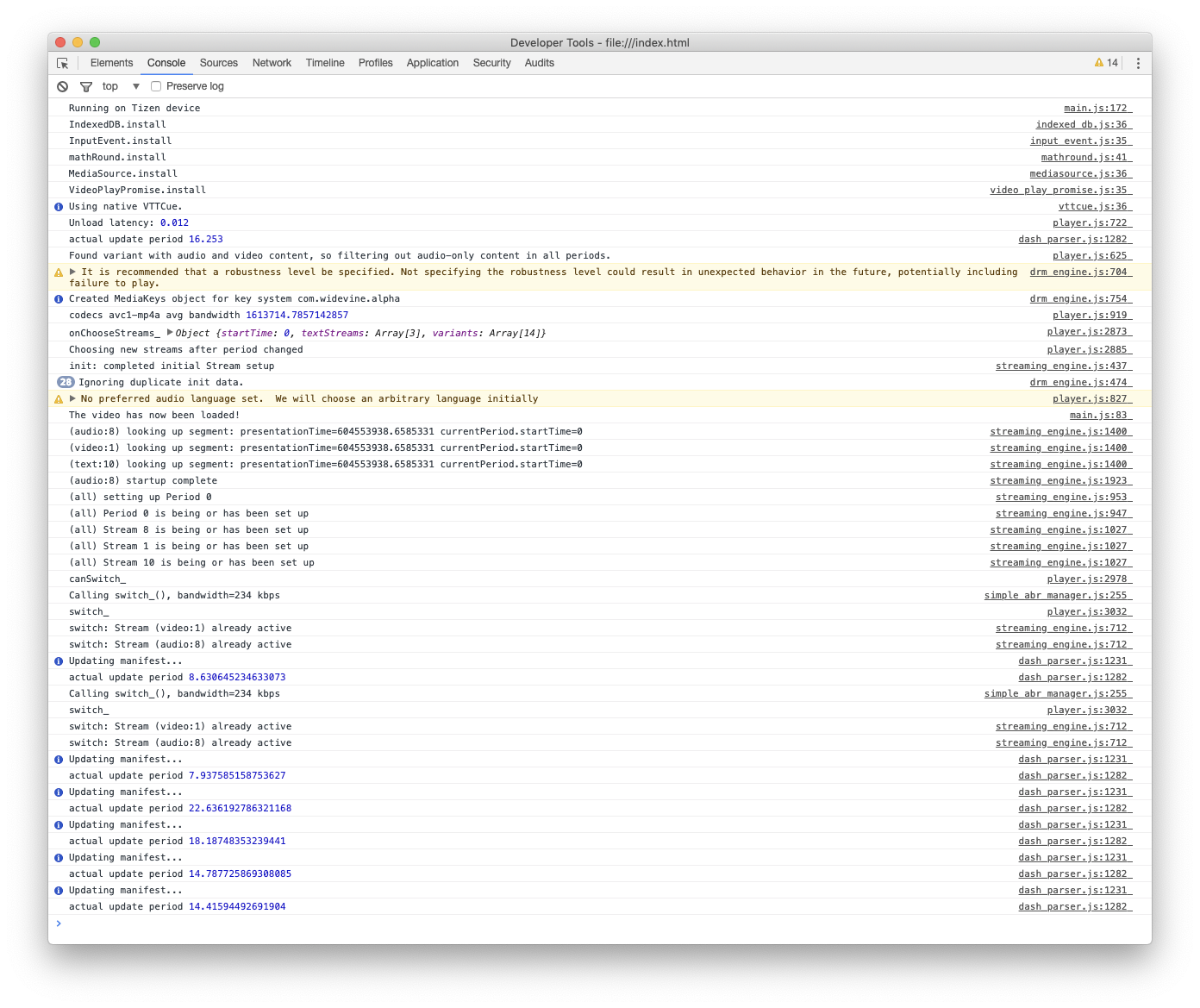Open the DevTools three-dot menu
1200x1008 pixels.
[1138, 63]
